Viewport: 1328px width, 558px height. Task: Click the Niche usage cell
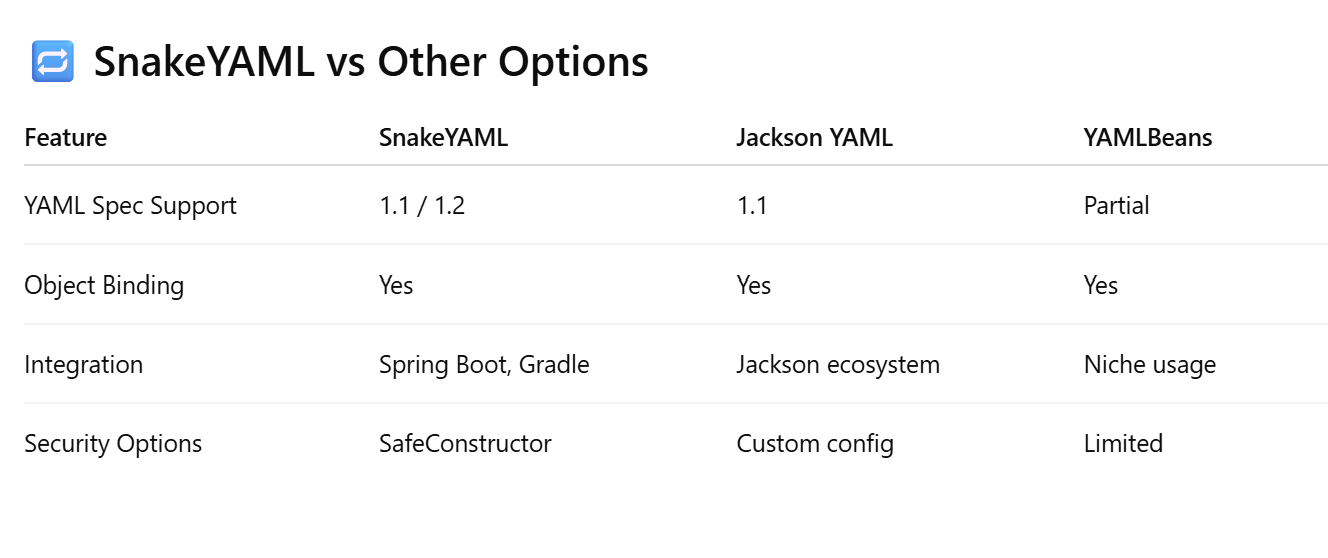1150,365
